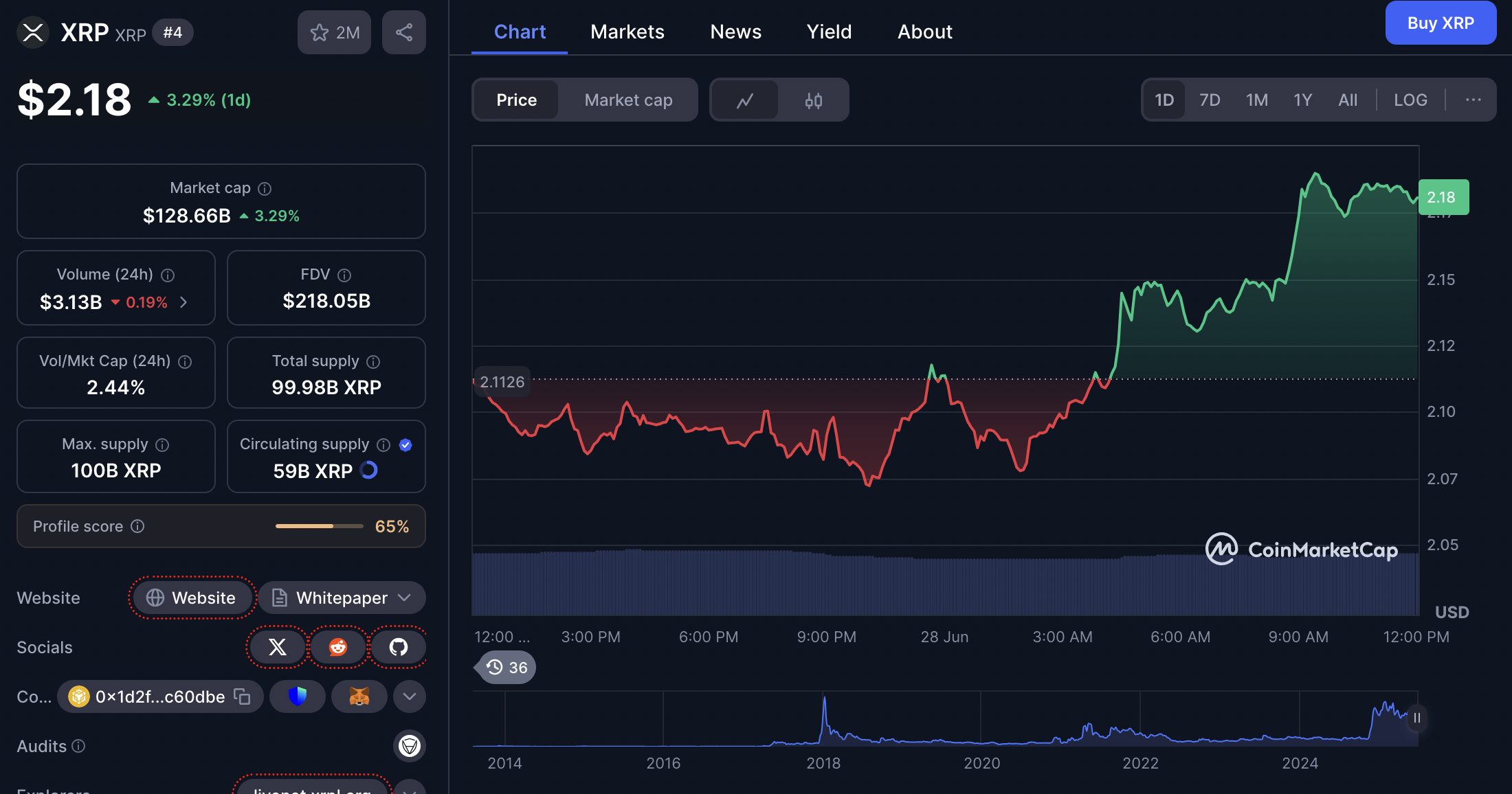Open the Chart tab
The height and width of the screenshot is (794, 1512).
[x=520, y=32]
